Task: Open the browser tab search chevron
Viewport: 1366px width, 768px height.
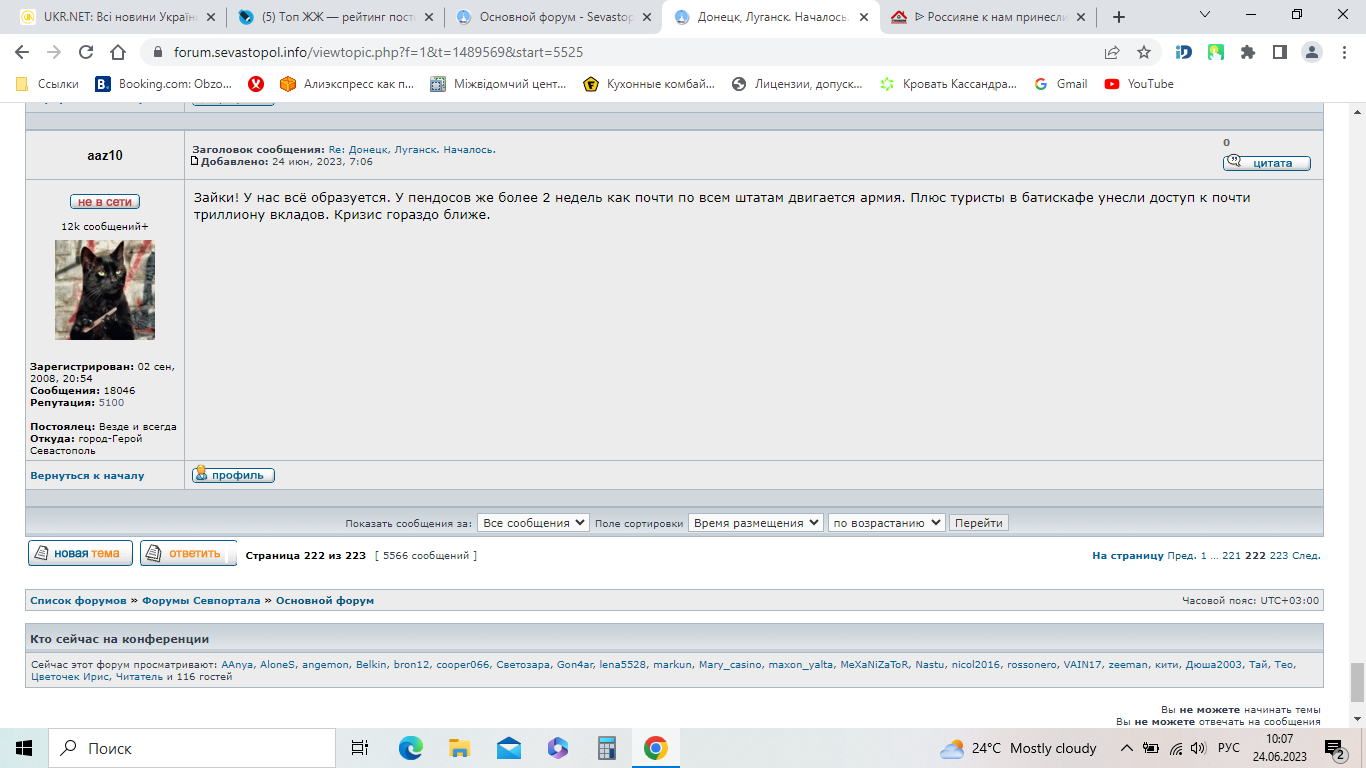Action: pyautogui.click(x=1204, y=15)
